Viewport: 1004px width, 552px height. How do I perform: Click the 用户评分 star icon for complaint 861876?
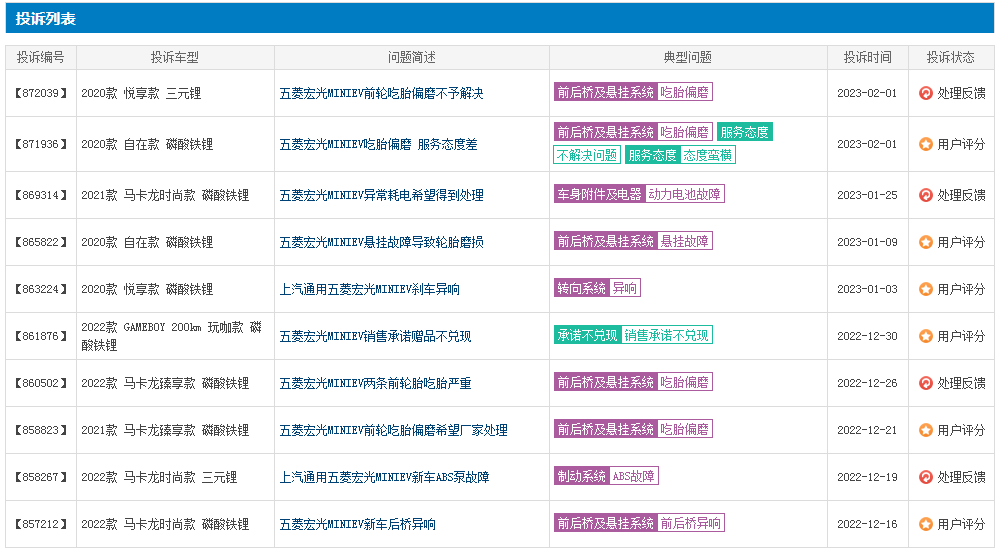coord(925,336)
